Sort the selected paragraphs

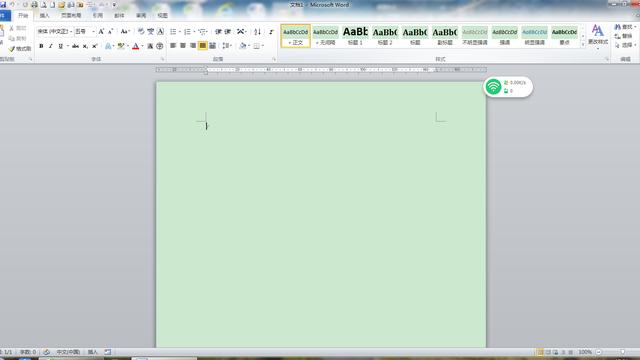click(x=258, y=31)
